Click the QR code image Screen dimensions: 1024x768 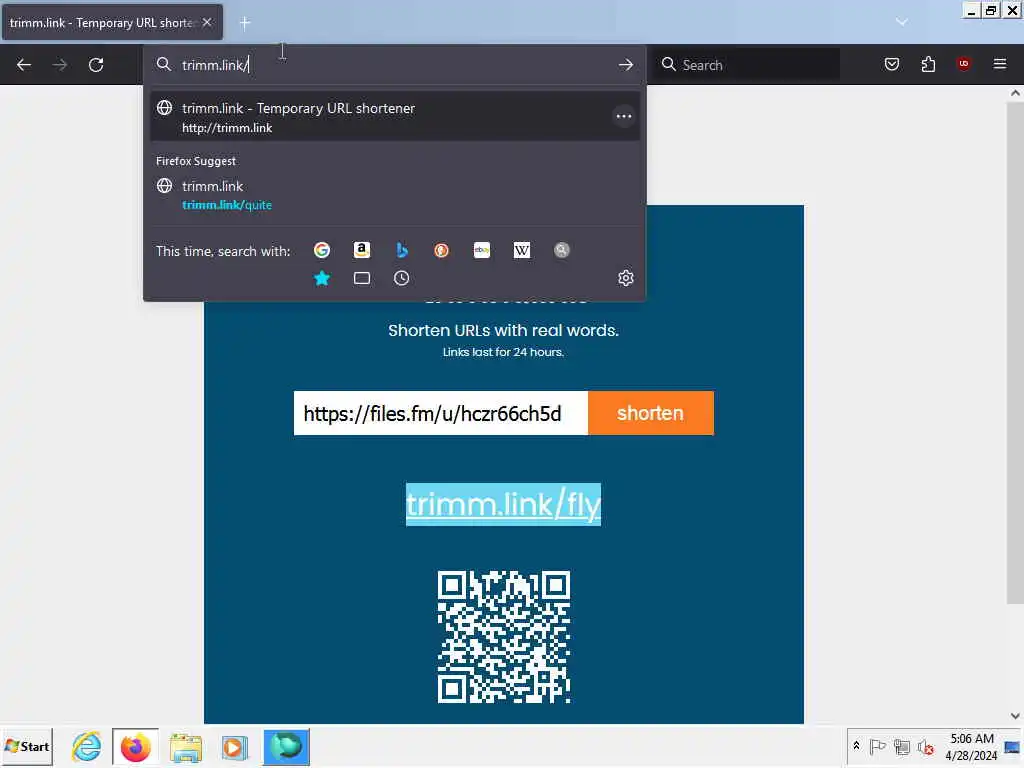tap(504, 637)
